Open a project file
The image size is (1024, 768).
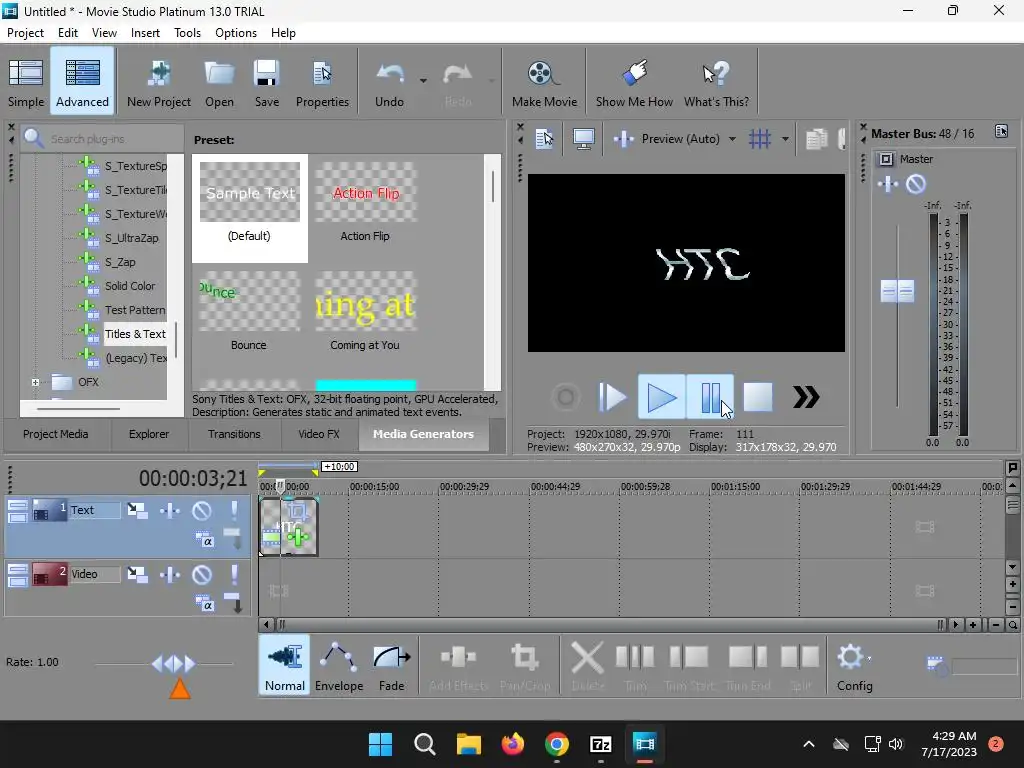(x=219, y=82)
